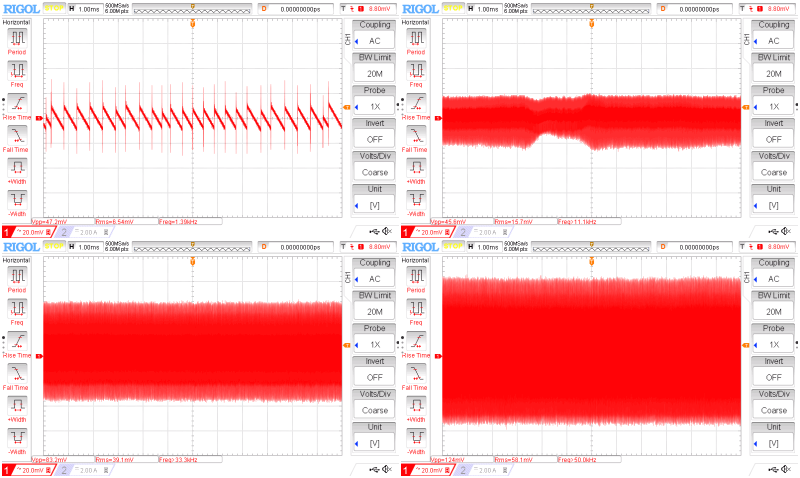The width and height of the screenshot is (800, 478).
Task: Open Unit [V] selector in the 33.3kHz capture
Action: [x=374, y=436]
